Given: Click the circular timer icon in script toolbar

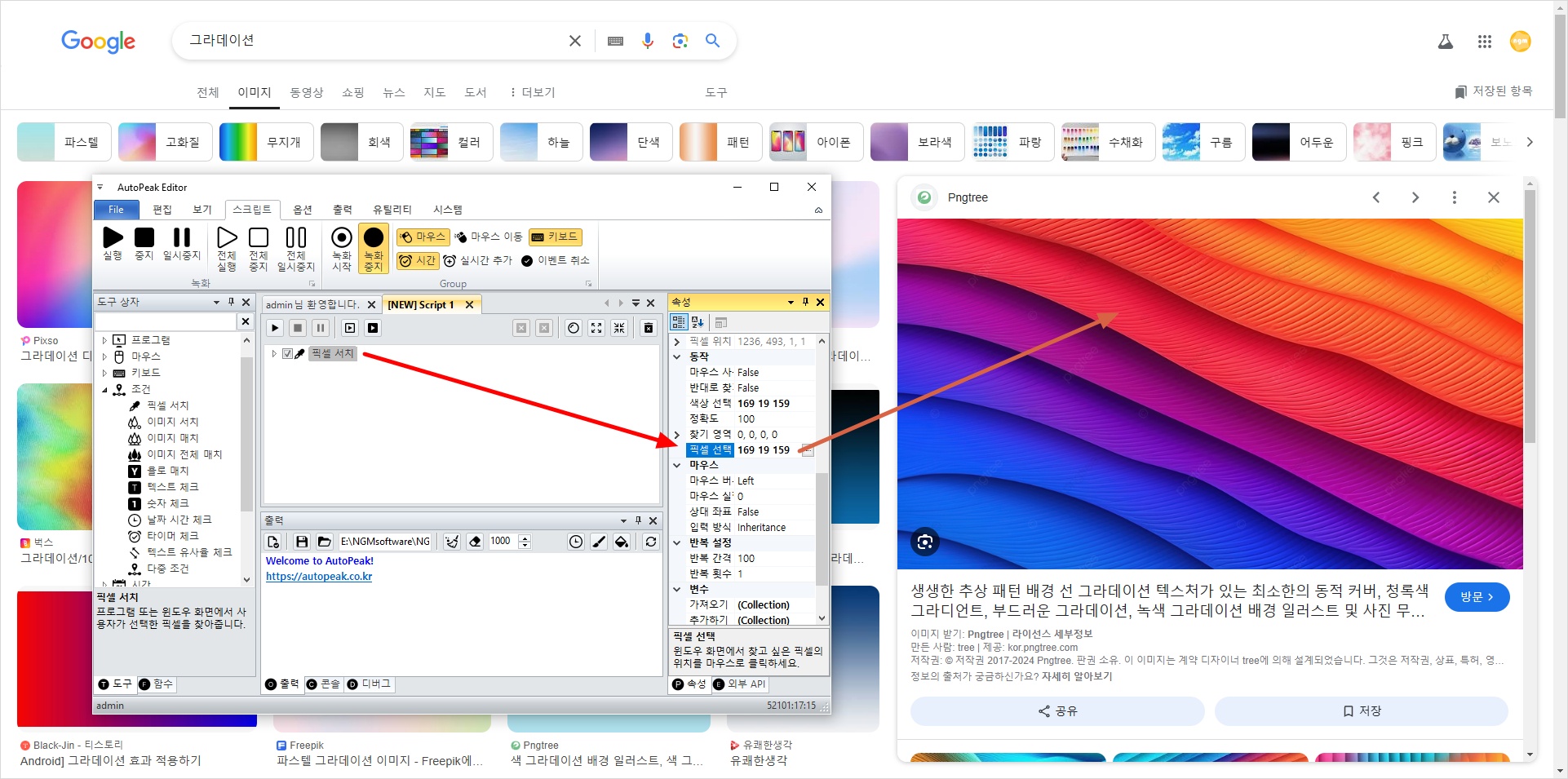Looking at the screenshot, I should pyautogui.click(x=574, y=328).
